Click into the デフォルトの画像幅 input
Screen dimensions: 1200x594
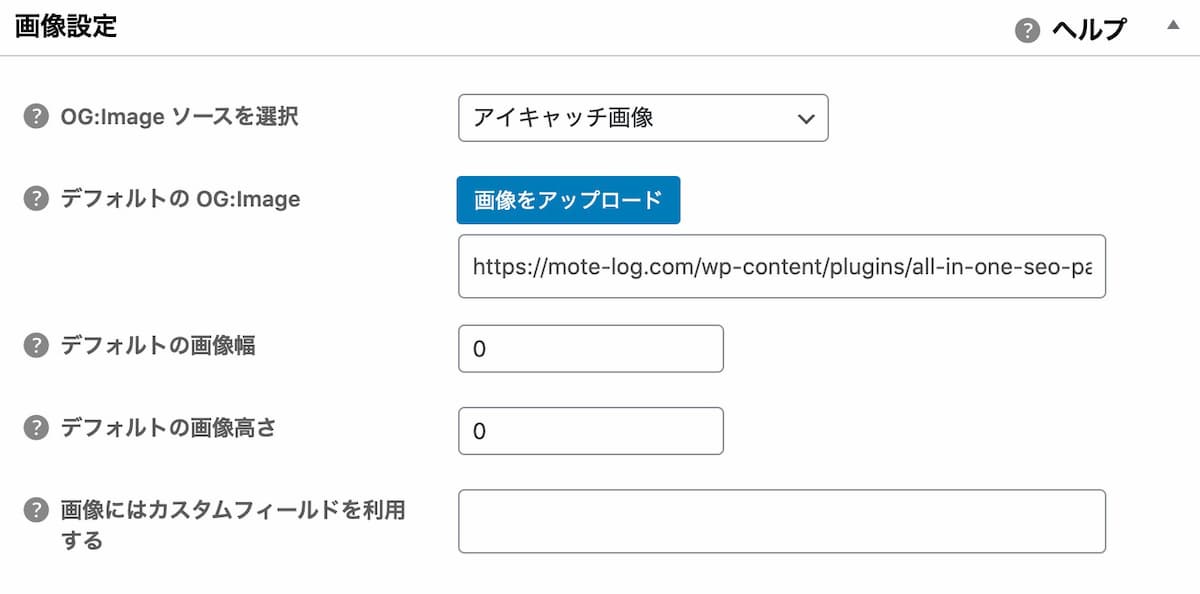[590, 349]
